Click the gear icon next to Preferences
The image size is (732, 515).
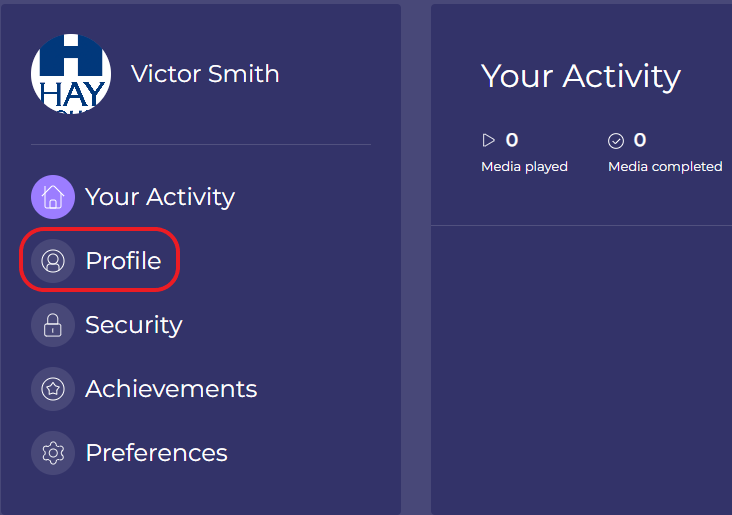[x=53, y=453]
